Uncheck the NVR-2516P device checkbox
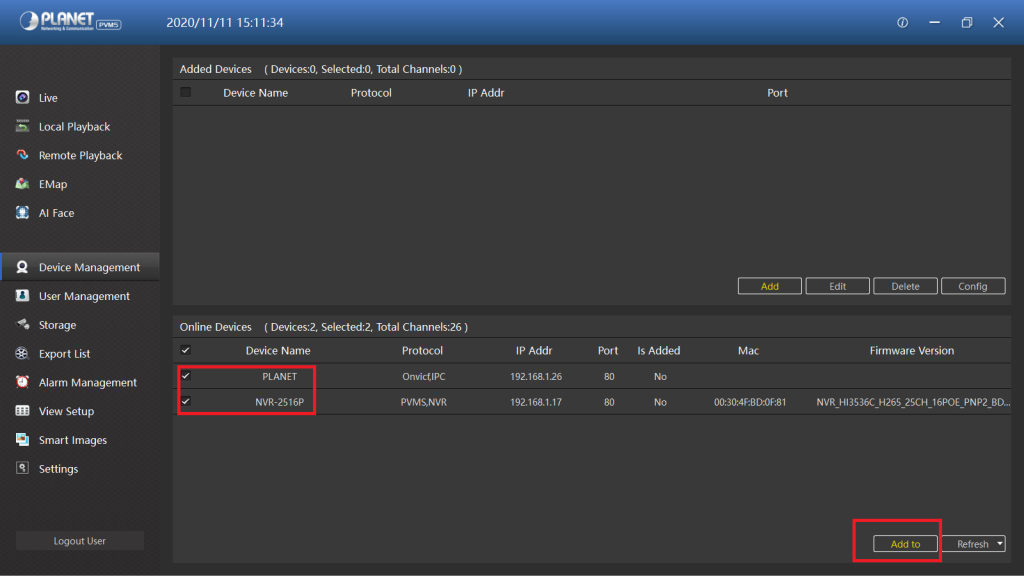 [x=185, y=401]
